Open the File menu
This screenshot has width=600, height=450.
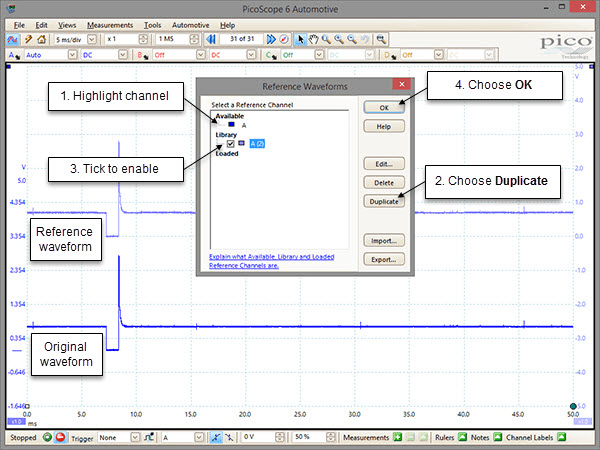[19, 25]
